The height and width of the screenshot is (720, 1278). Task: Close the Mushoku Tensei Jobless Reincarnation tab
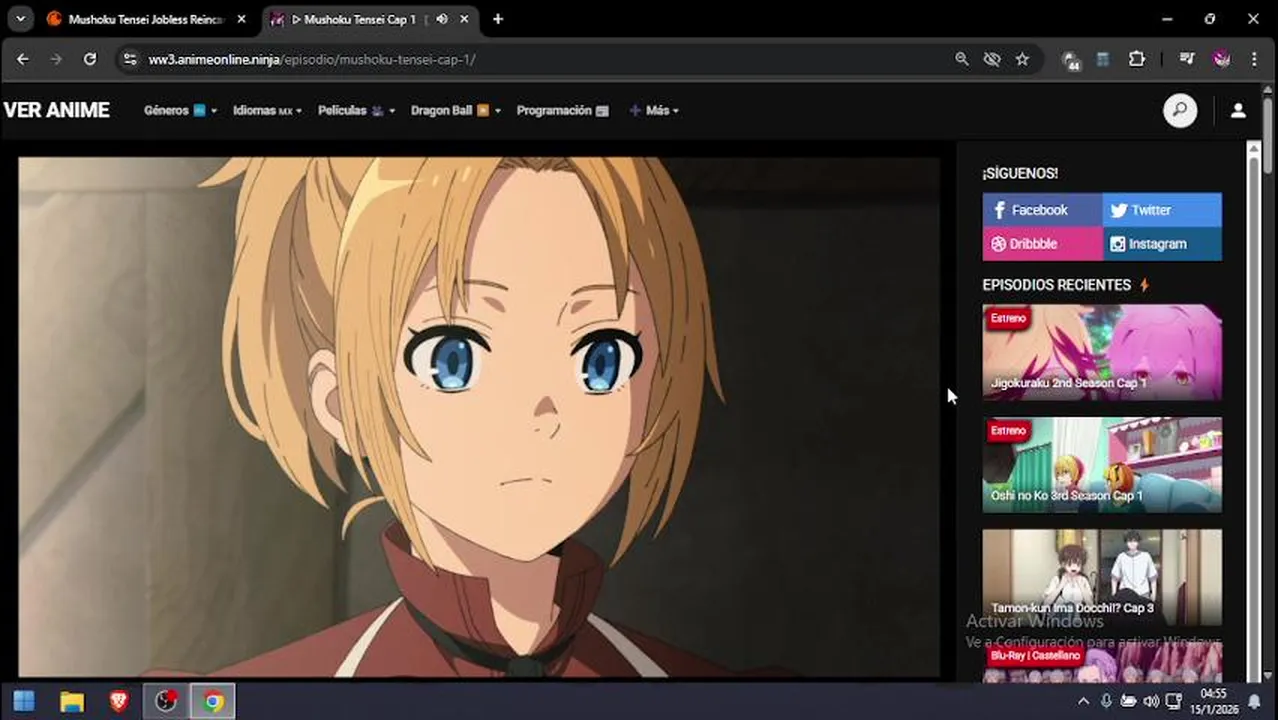click(x=241, y=19)
